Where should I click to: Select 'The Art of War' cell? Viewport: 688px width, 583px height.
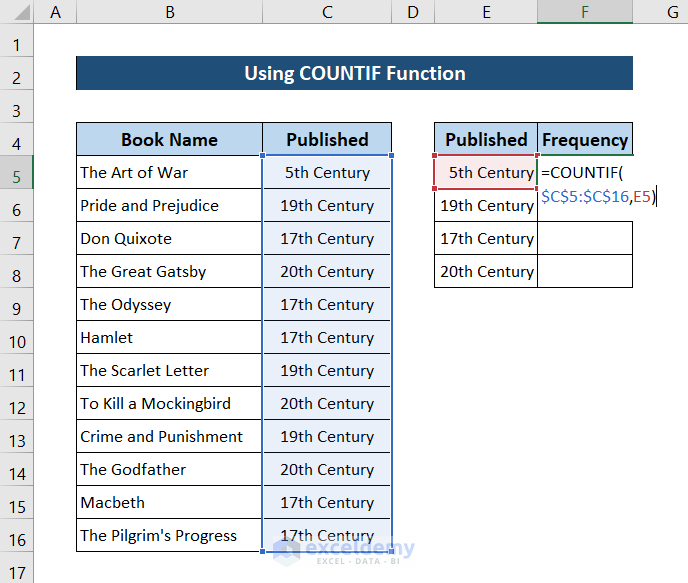pos(170,172)
